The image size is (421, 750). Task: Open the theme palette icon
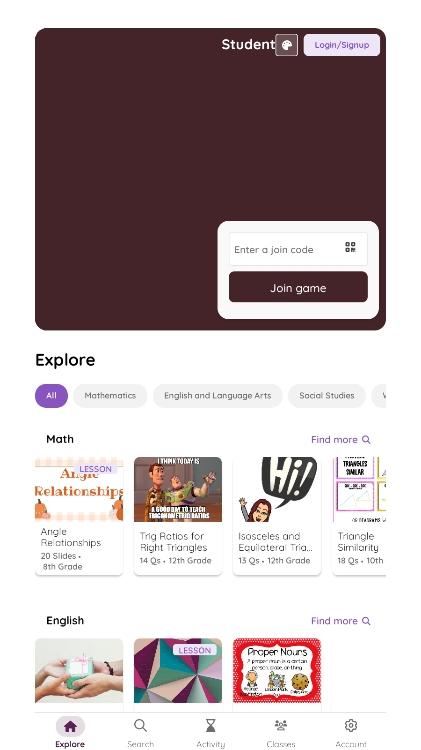coord(287,45)
